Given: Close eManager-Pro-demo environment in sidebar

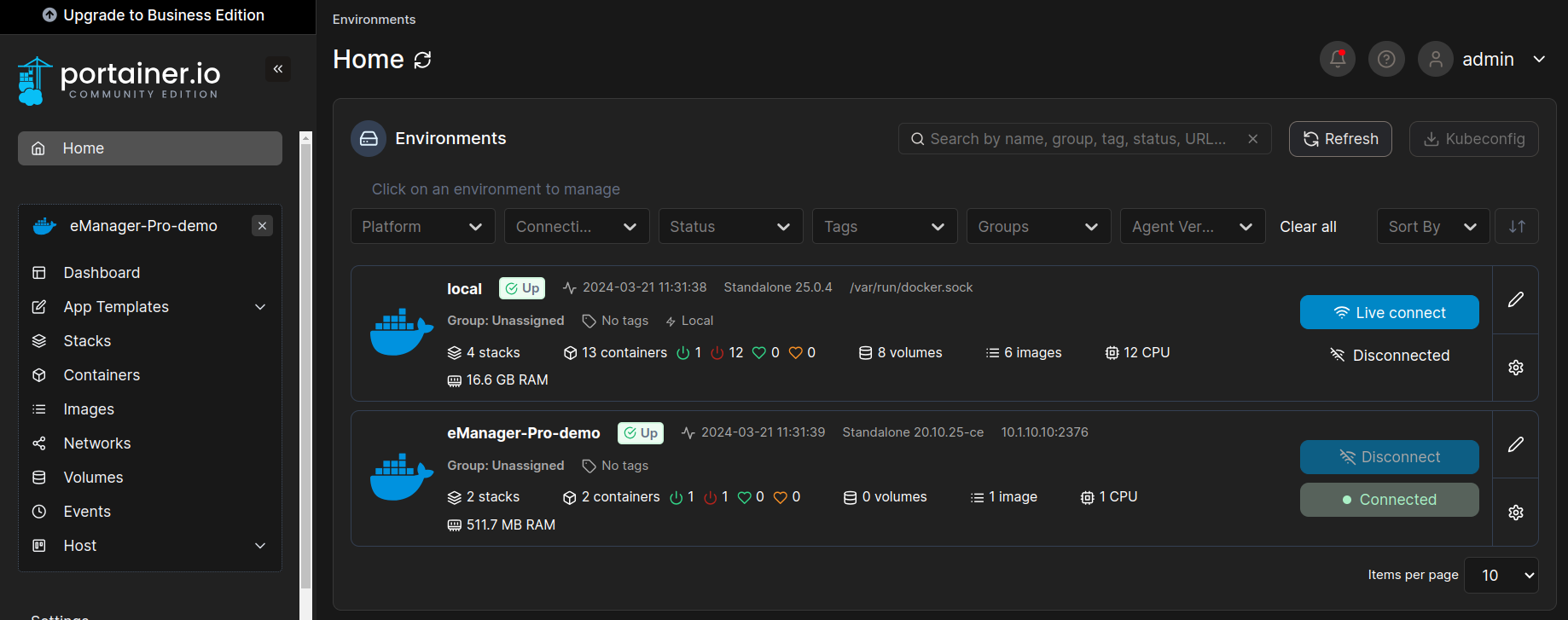Looking at the screenshot, I should point(263,226).
